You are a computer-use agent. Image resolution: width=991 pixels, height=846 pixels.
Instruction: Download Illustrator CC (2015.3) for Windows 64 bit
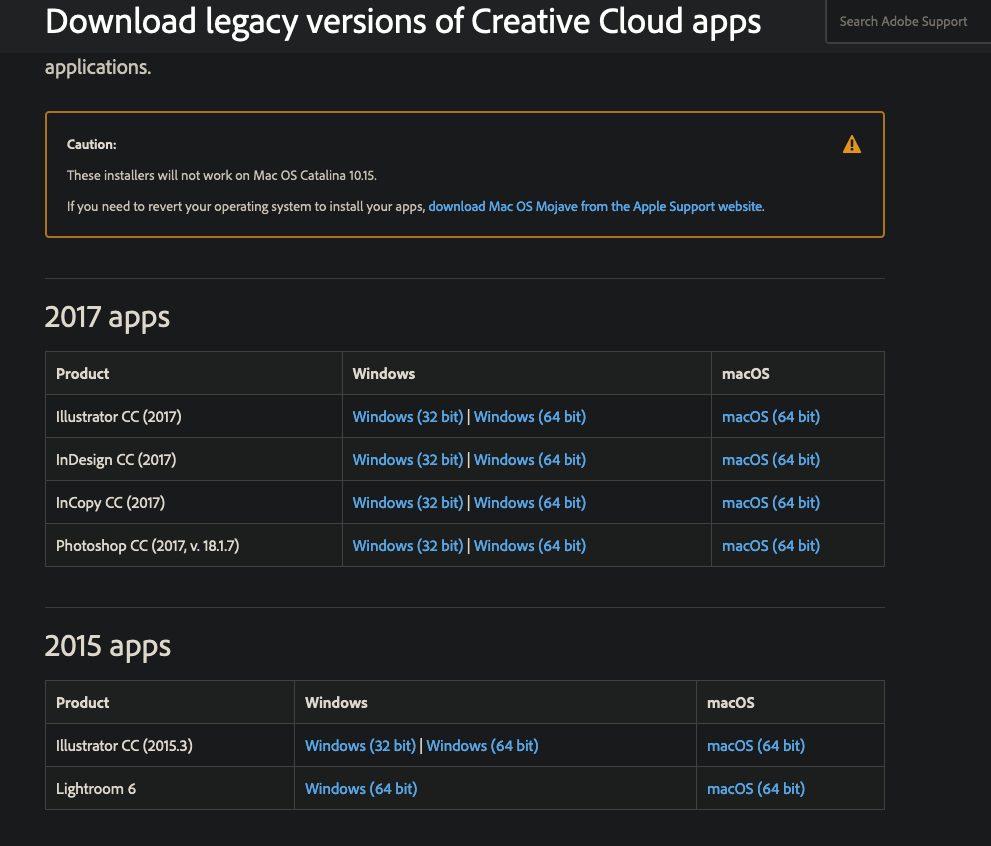pyautogui.click(x=482, y=745)
